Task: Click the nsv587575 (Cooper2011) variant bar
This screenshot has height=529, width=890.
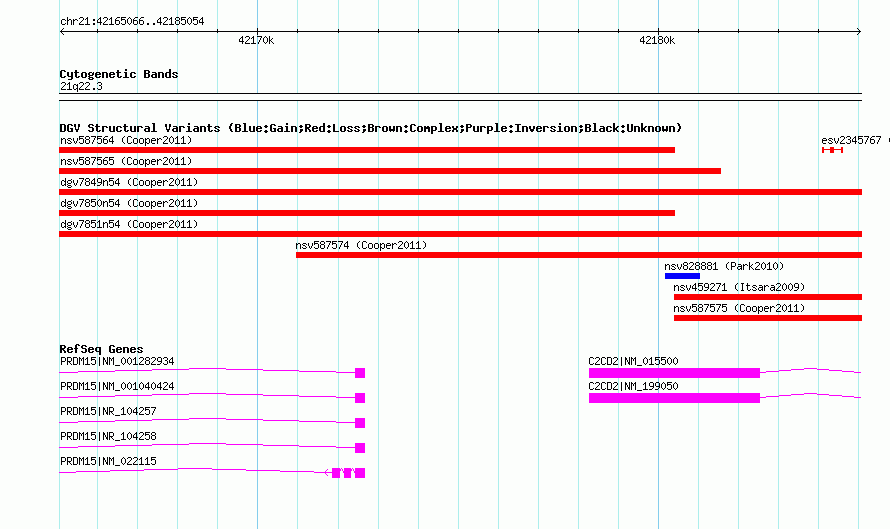Action: pos(768,318)
